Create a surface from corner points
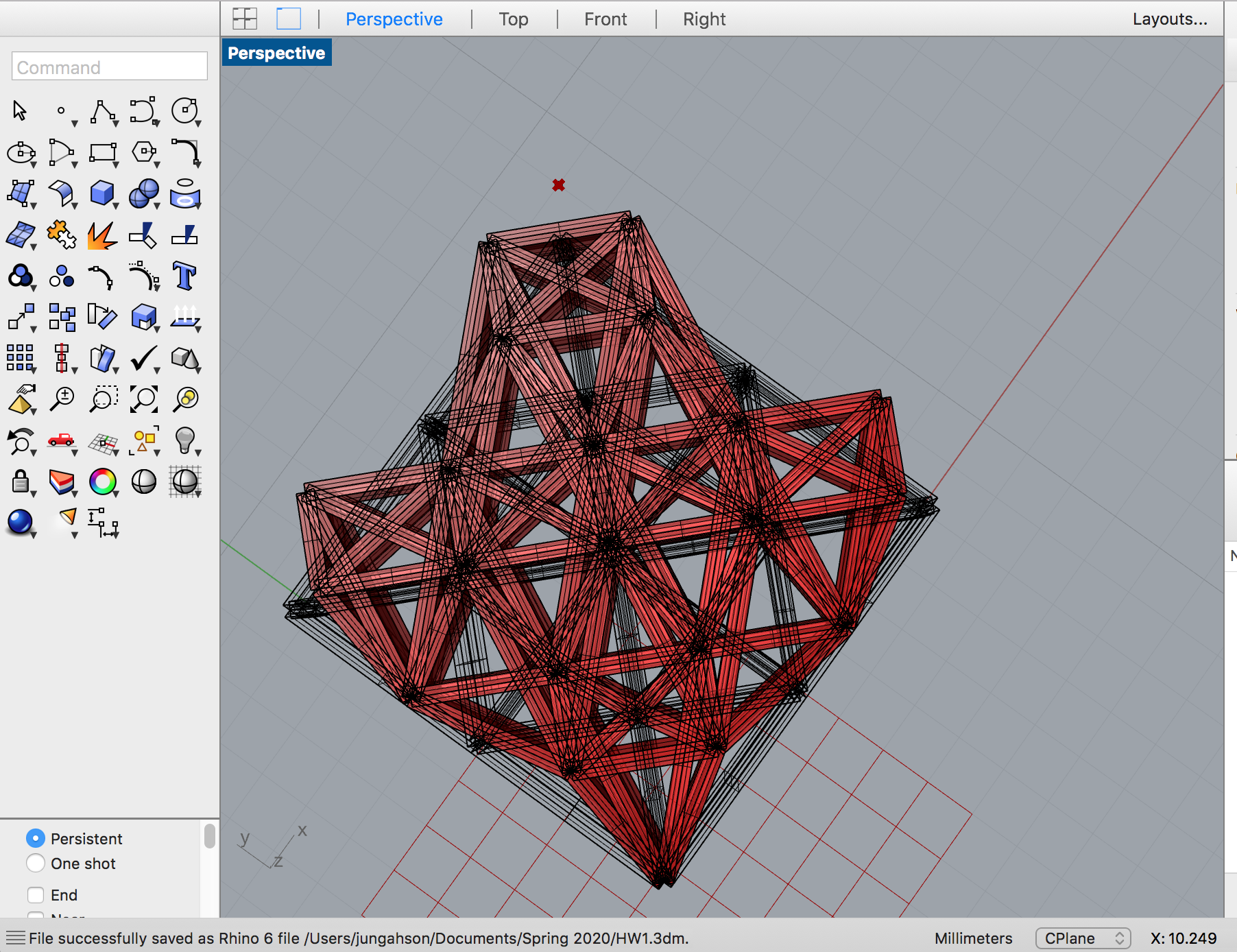1237x952 pixels. click(21, 193)
